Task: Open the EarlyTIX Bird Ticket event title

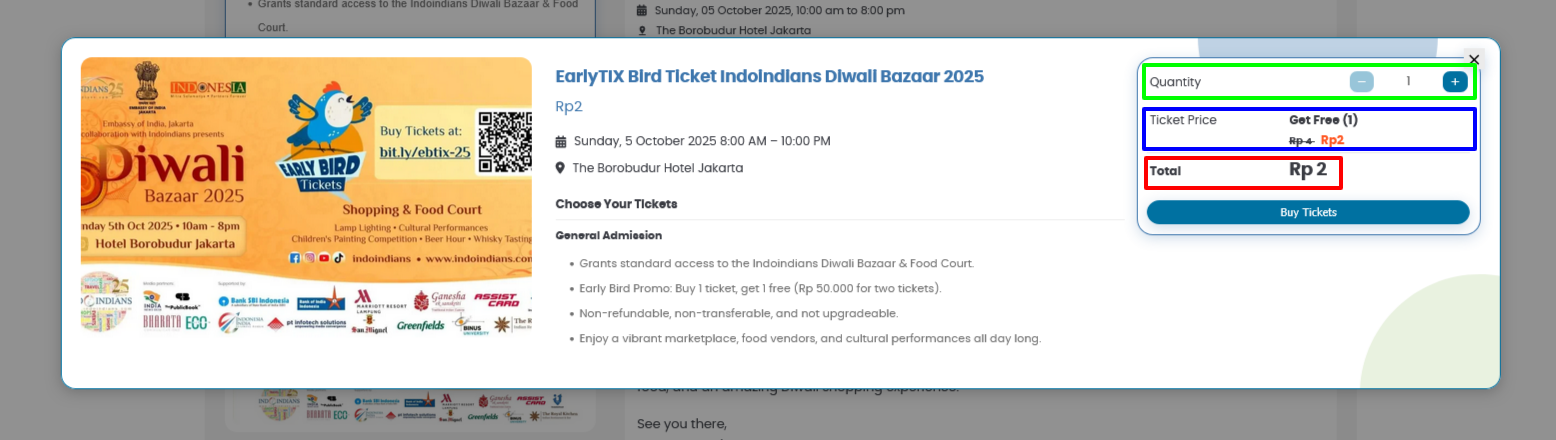Action: [x=769, y=76]
